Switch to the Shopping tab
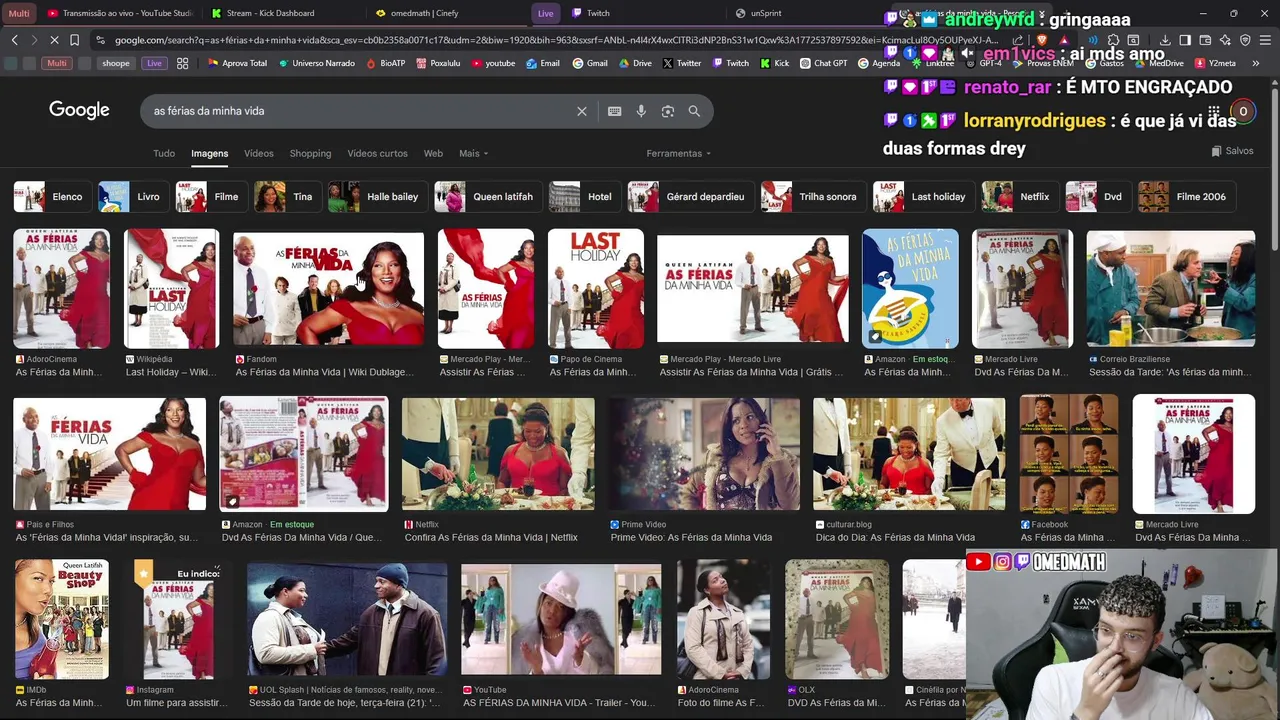 310,153
